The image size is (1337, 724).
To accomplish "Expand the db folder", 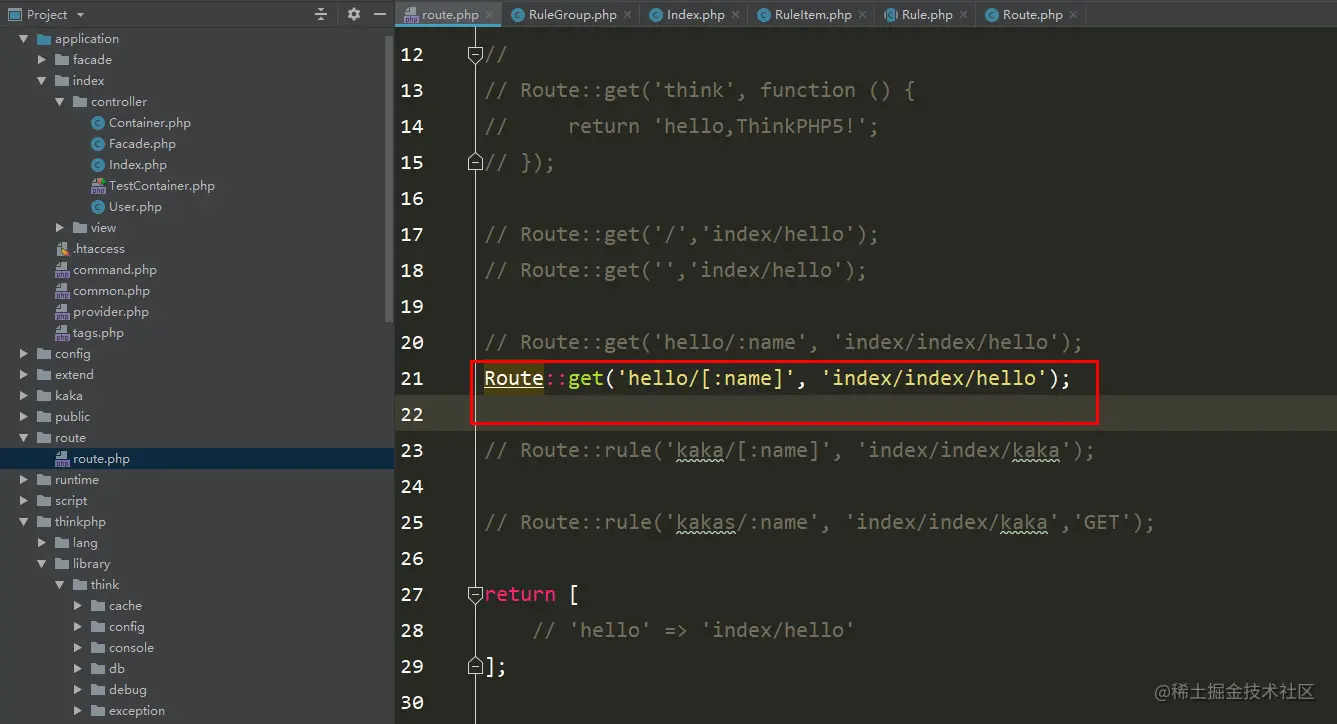I will click(78, 669).
